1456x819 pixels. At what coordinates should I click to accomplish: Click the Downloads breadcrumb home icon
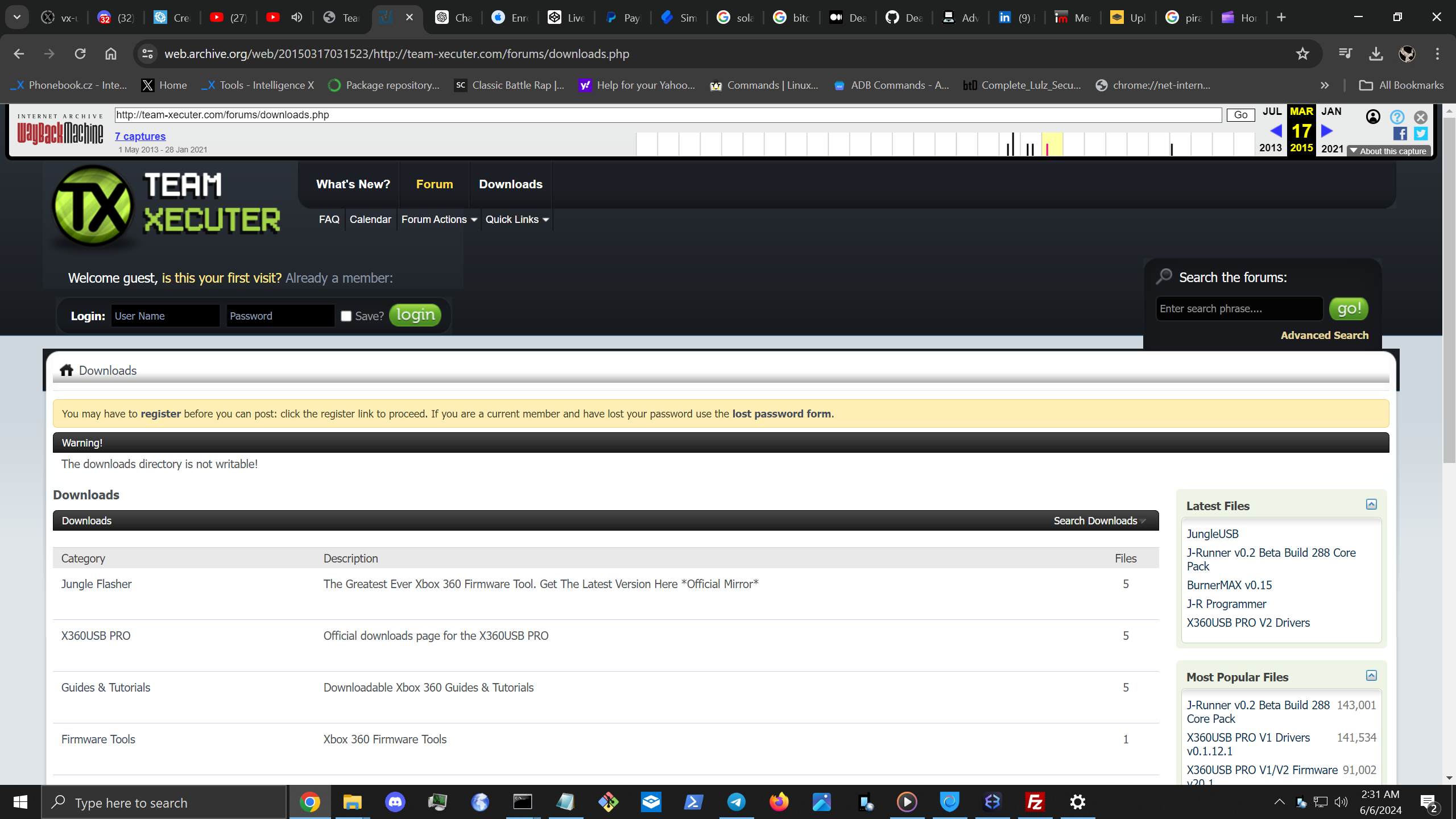point(67,370)
